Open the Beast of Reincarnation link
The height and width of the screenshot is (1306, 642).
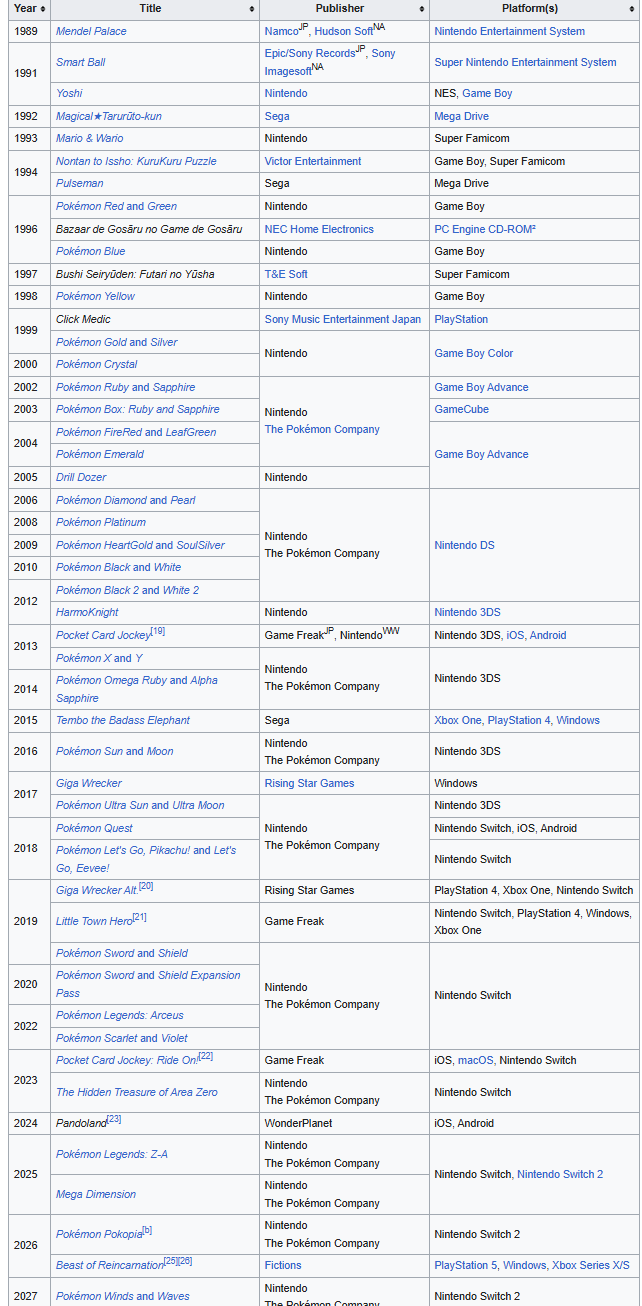tap(110, 1265)
